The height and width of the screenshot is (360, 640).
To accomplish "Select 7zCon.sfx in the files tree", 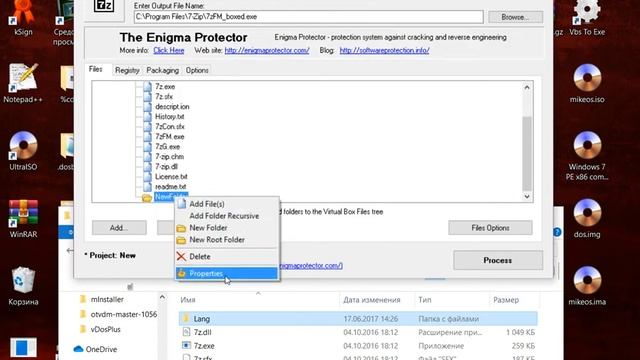I will coord(170,127).
